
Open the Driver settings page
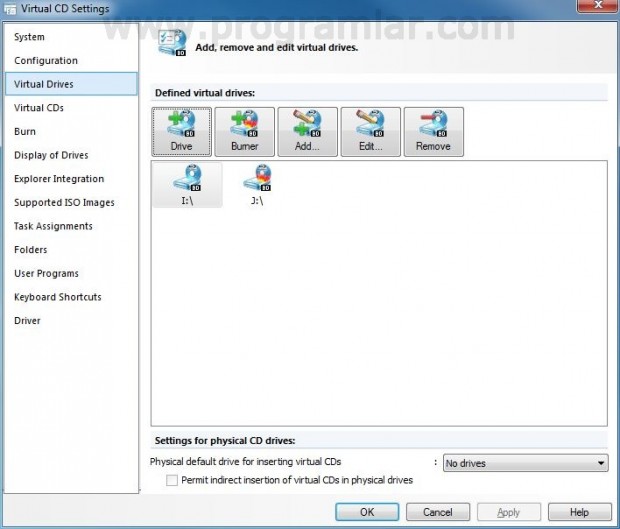(71, 321)
